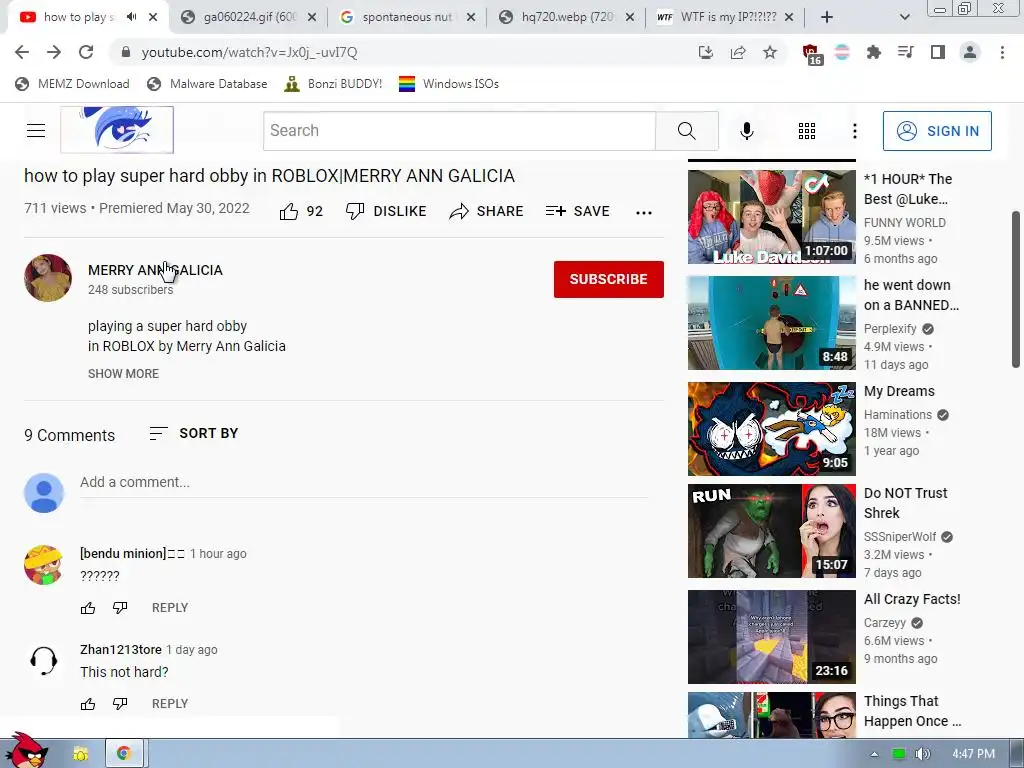Open more actions ellipsis under video
The image size is (1024, 768).
click(x=644, y=212)
